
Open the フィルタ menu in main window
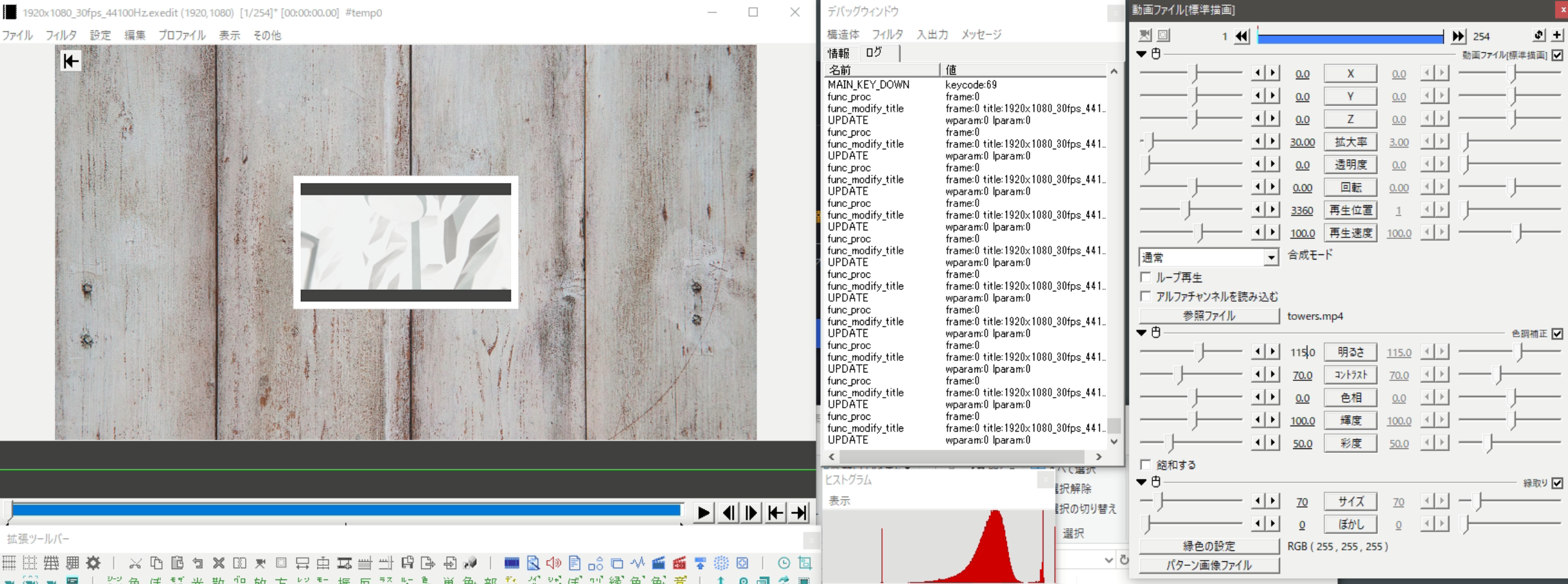(x=61, y=35)
